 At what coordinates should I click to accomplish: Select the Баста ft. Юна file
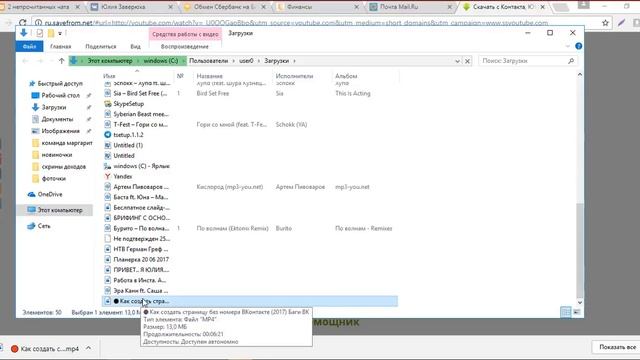[x=140, y=197]
